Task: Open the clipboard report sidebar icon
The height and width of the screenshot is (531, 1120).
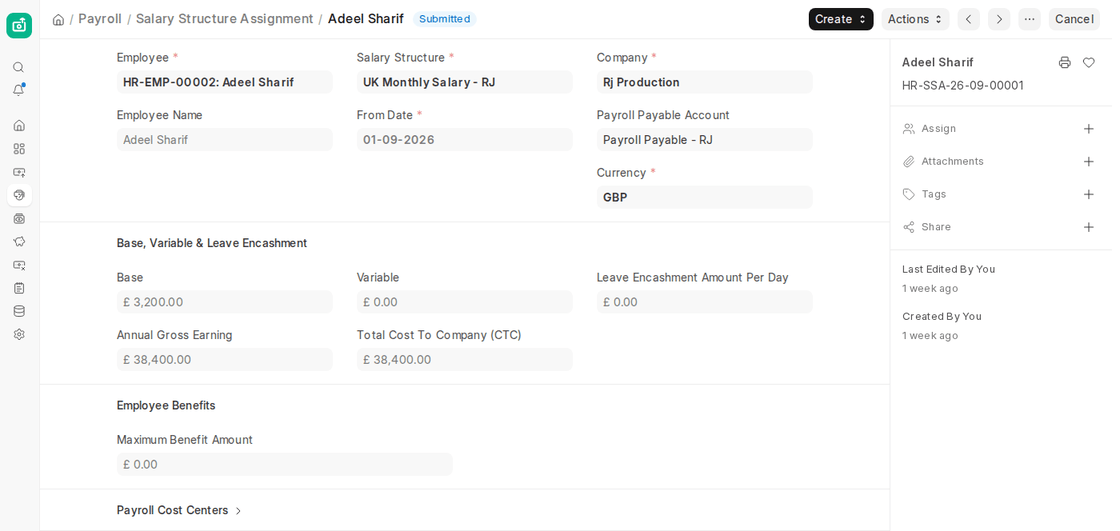Action: pos(19,288)
